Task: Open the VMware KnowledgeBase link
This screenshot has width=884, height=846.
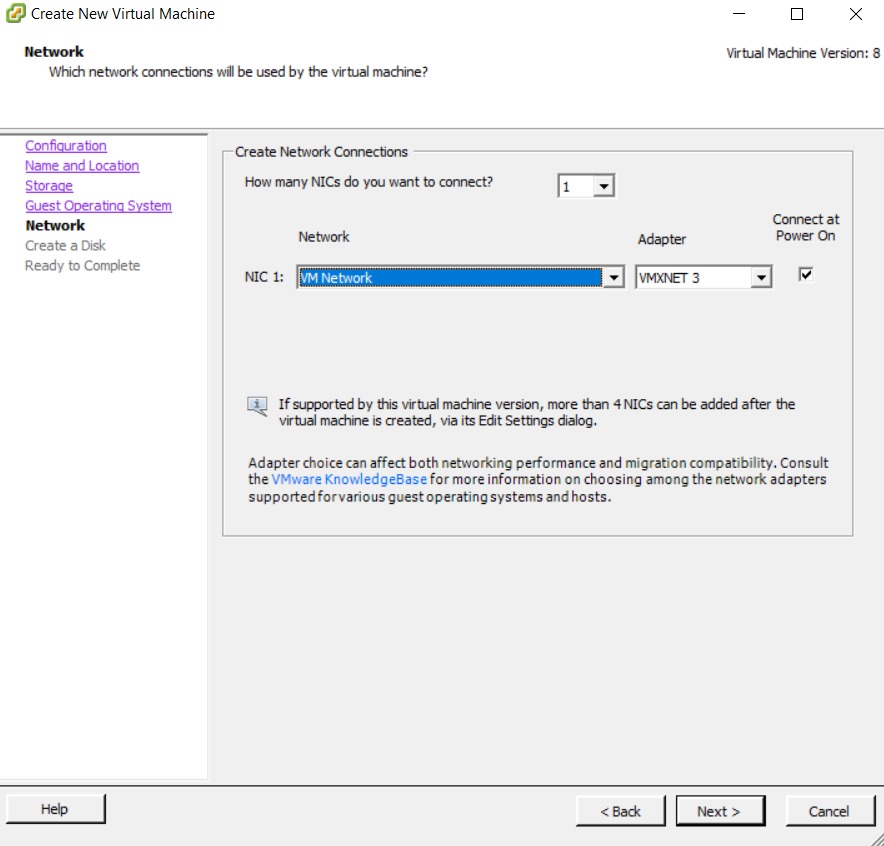Action: [x=349, y=479]
